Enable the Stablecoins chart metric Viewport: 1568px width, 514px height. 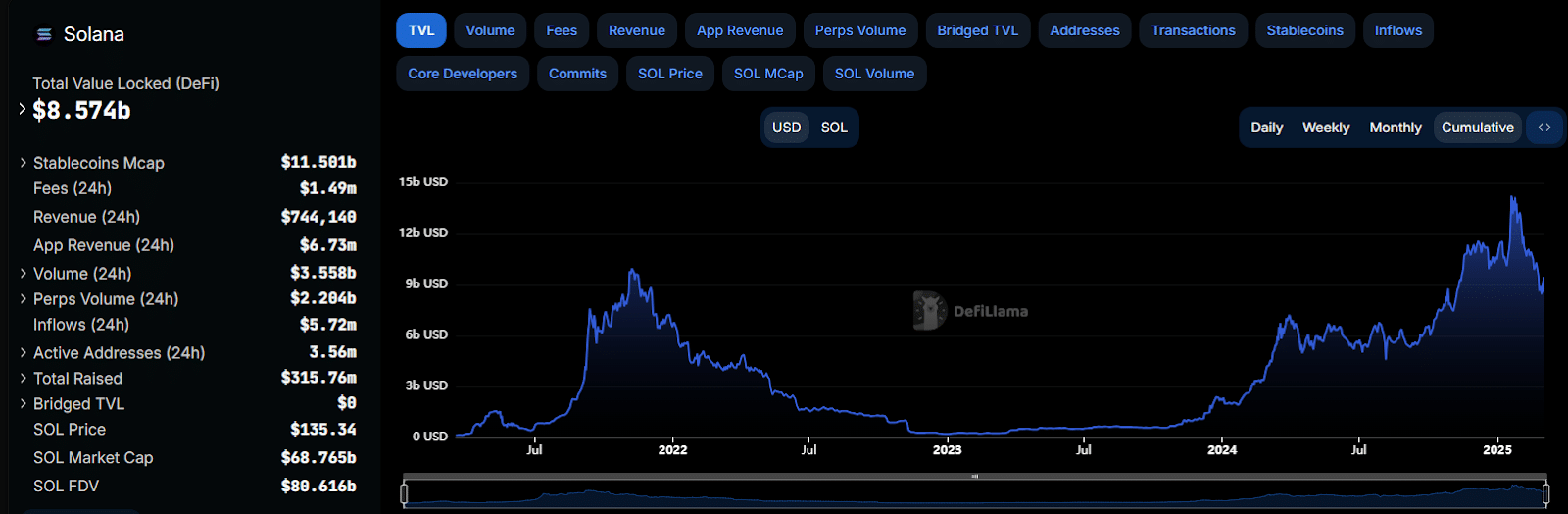(x=1305, y=30)
